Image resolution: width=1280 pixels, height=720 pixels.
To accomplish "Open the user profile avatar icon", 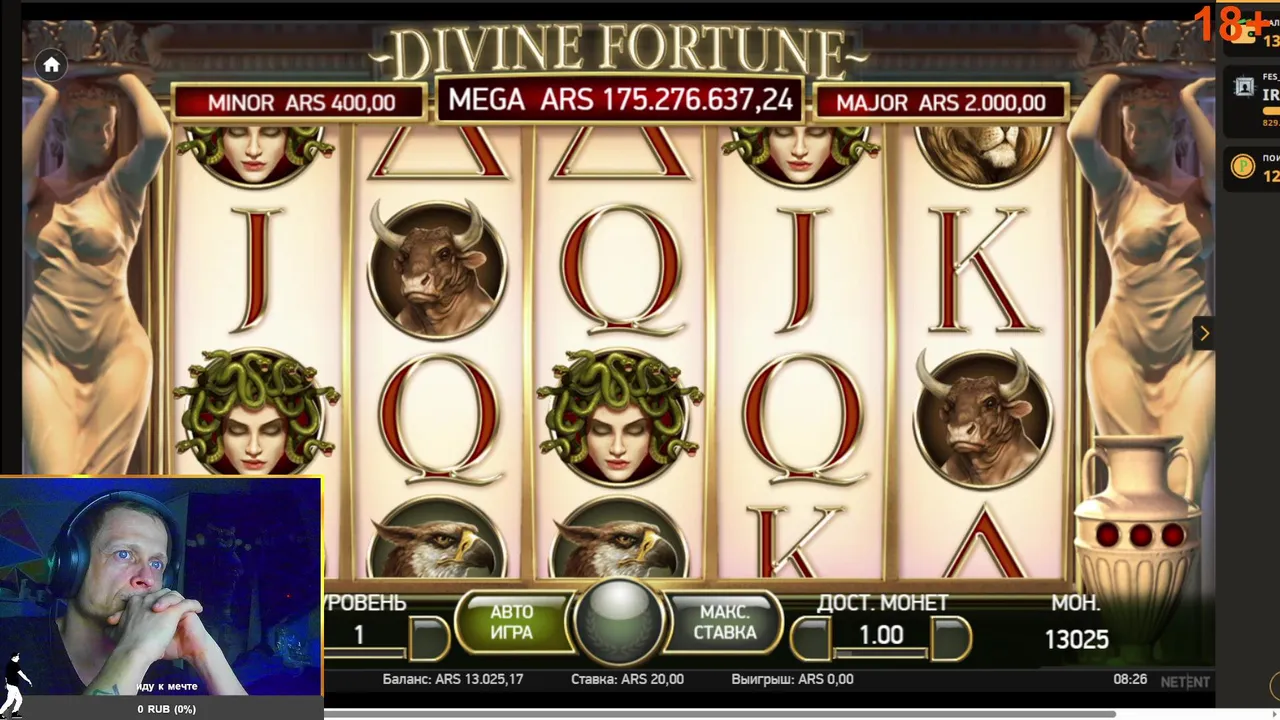I will pos(1244,87).
